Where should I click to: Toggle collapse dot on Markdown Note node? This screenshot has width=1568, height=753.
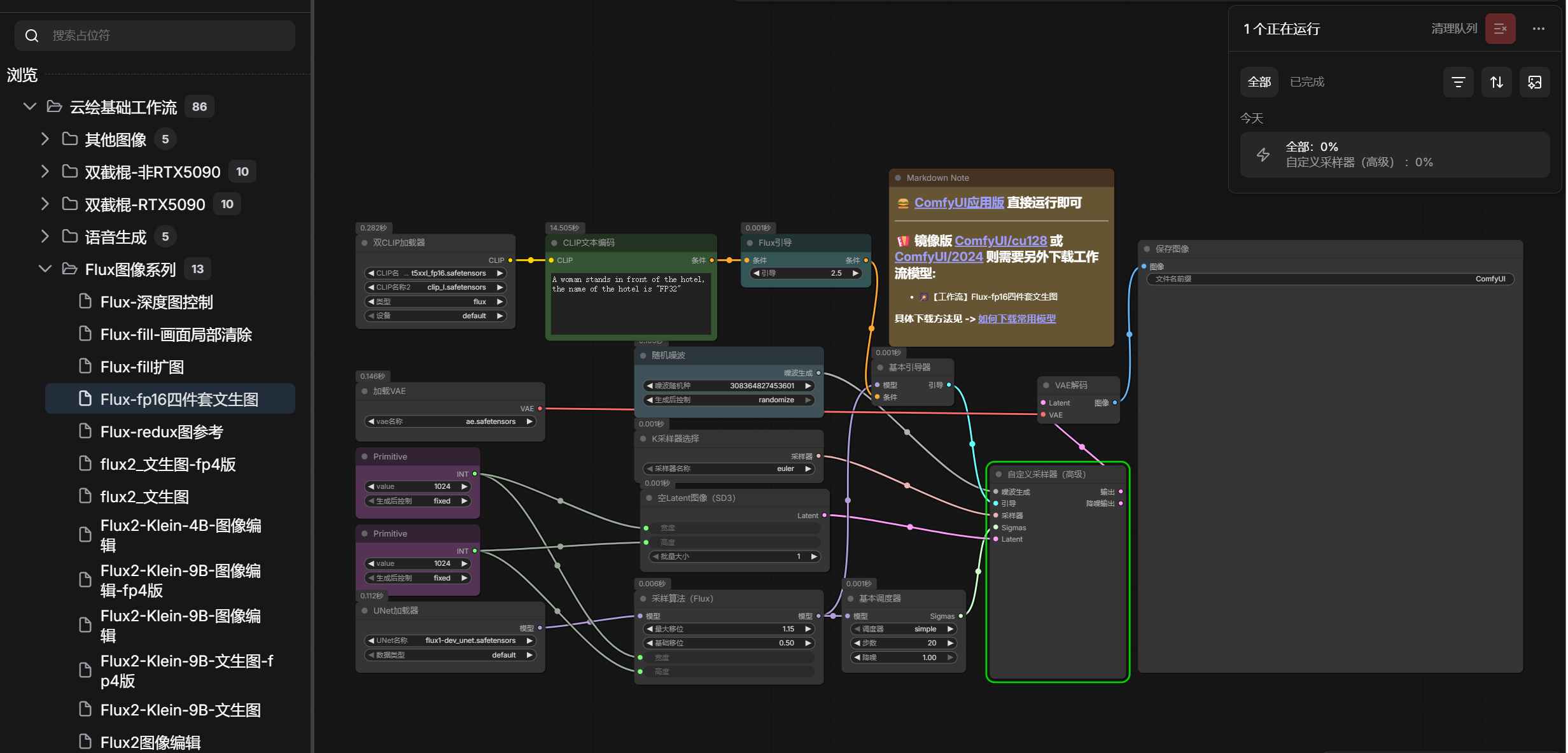(898, 178)
